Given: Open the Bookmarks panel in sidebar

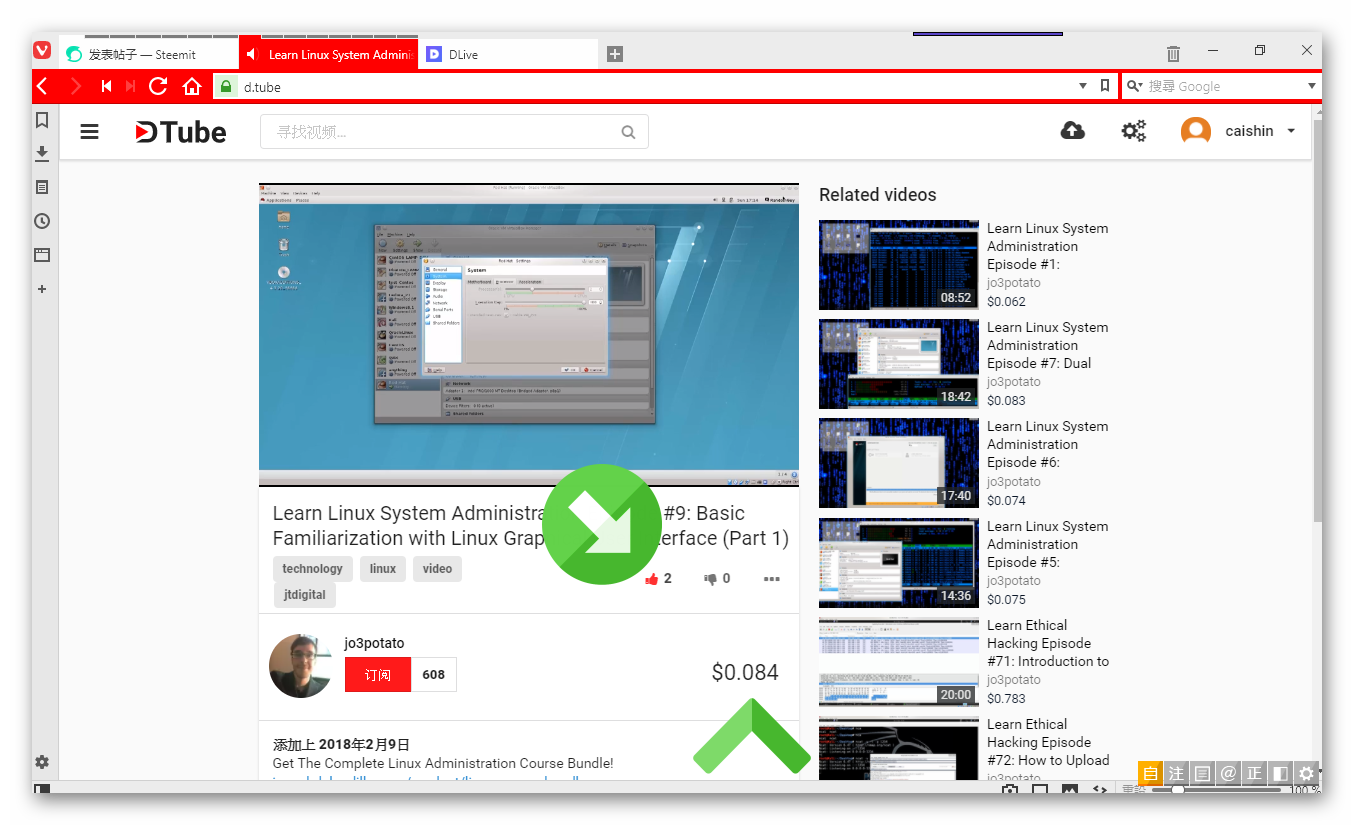Looking at the screenshot, I should tap(42, 120).
